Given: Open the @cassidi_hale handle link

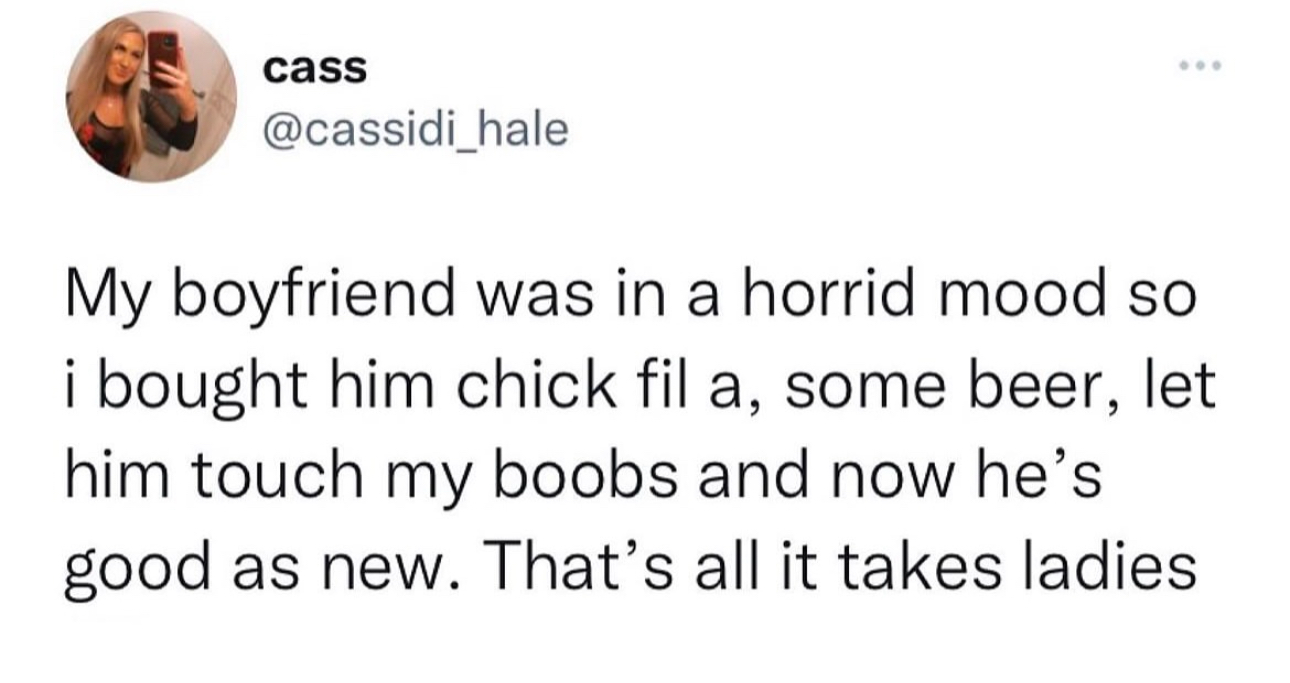Looking at the screenshot, I should click(415, 128).
